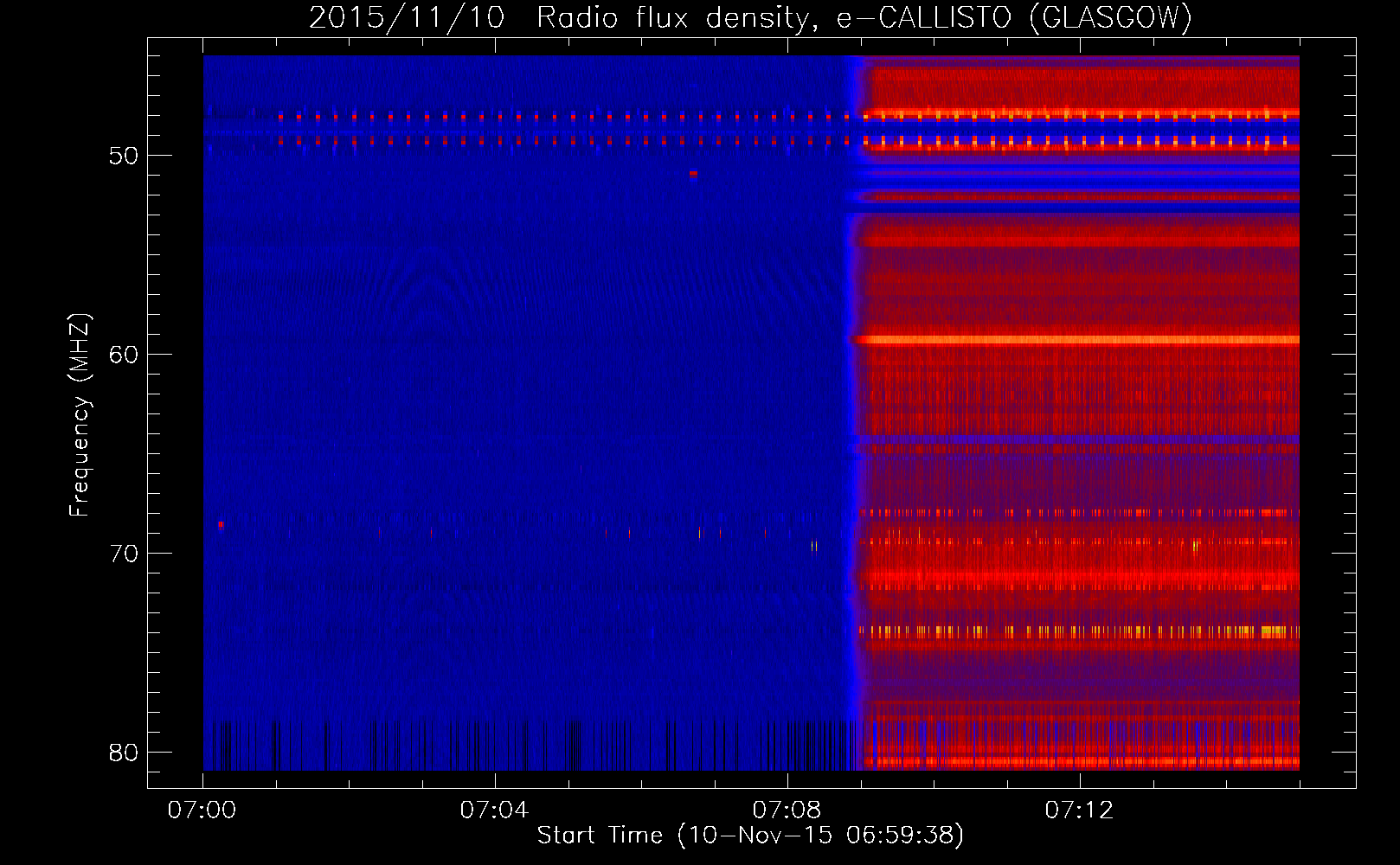Click the "60" frequency tick label
Viewport: 1400px width, 865px height.
pyautogui.click(x=124, y=355)
